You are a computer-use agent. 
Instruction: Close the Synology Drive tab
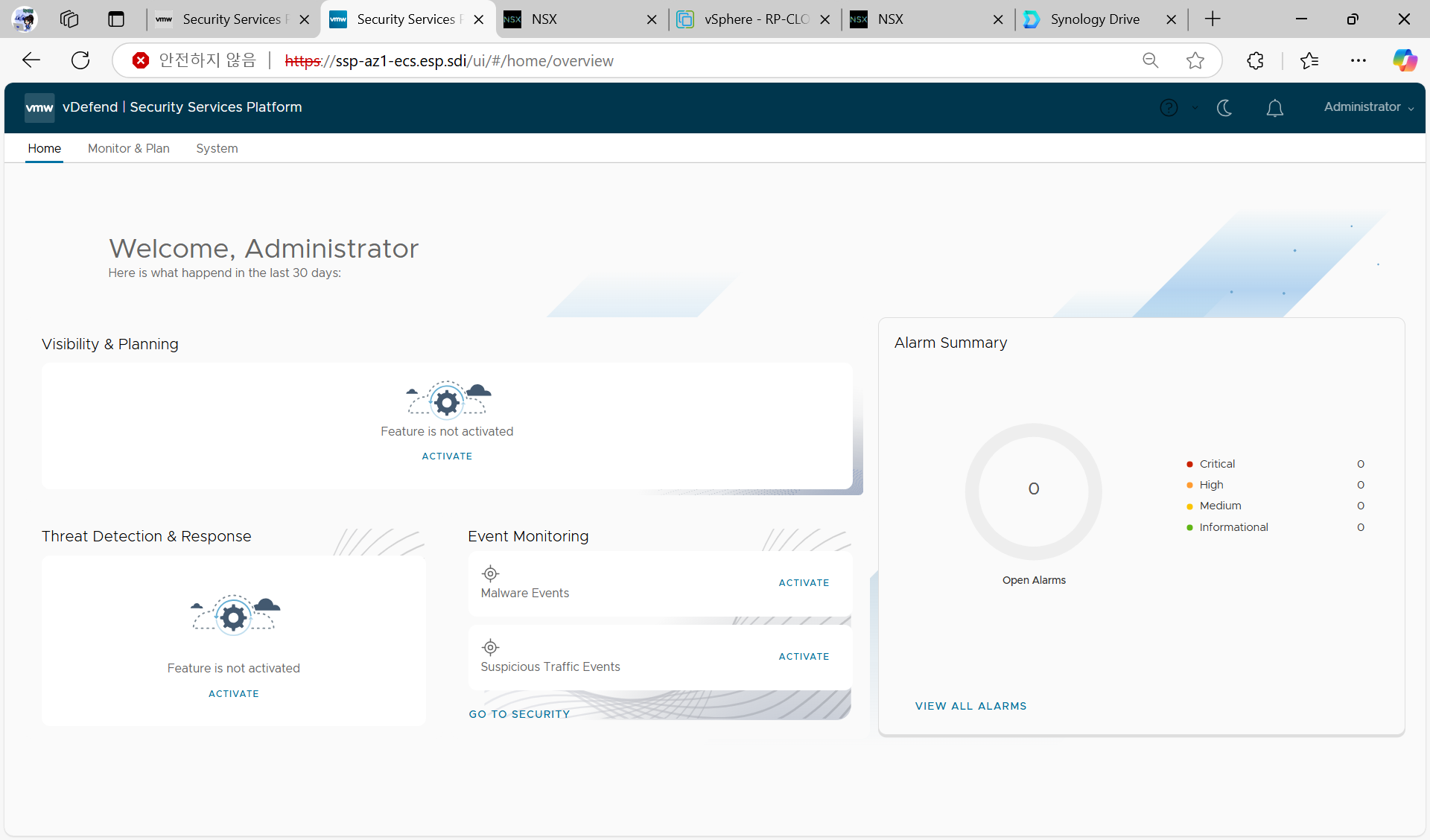[1172, 19]
